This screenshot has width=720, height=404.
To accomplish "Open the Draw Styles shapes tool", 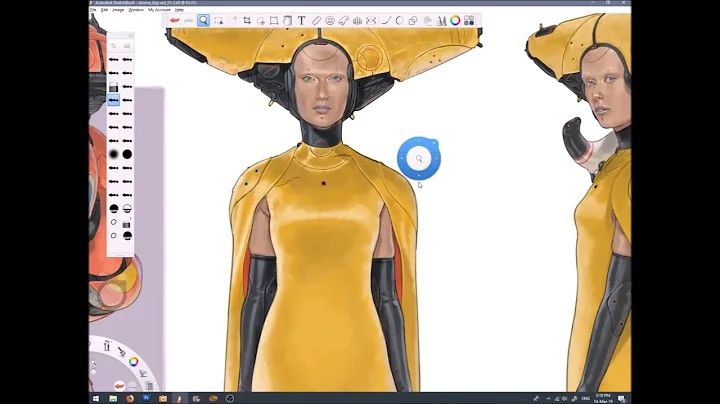I will click(x=413, y=21).
